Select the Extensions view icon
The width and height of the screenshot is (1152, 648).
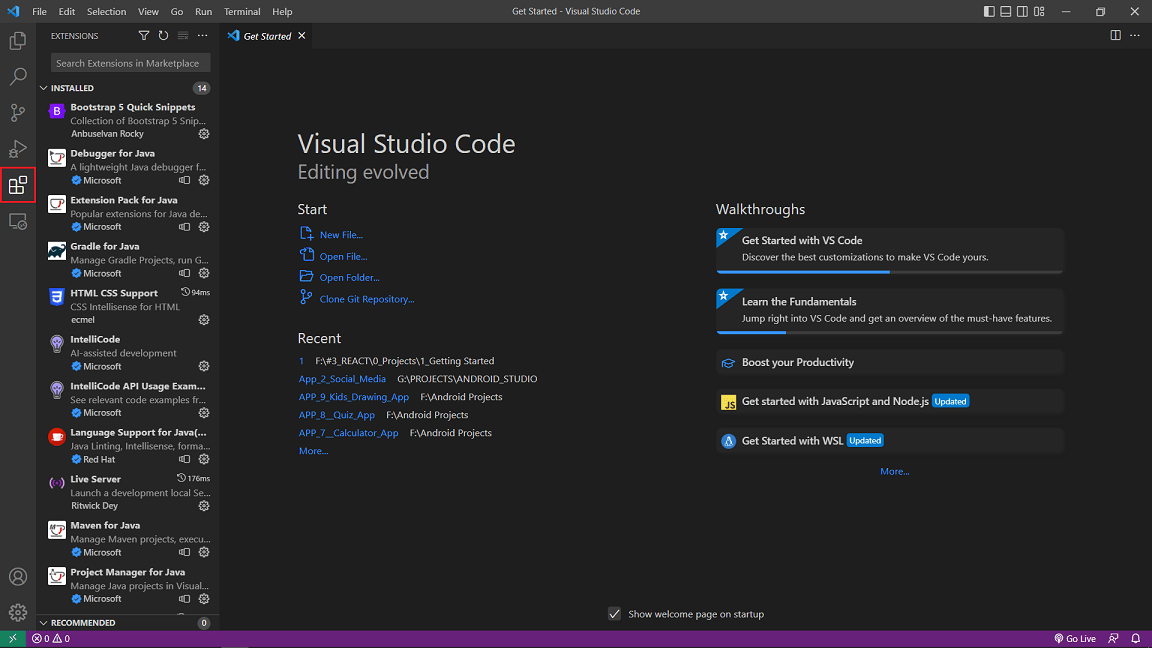coord(18,184)
